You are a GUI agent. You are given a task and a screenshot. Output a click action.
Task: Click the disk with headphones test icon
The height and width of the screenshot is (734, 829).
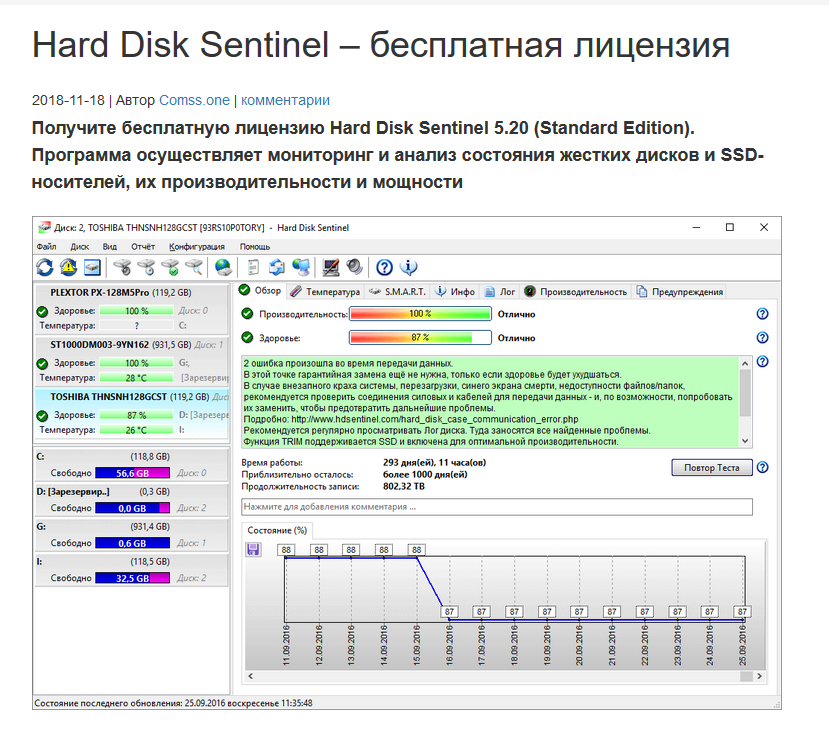tap(122, 268)
